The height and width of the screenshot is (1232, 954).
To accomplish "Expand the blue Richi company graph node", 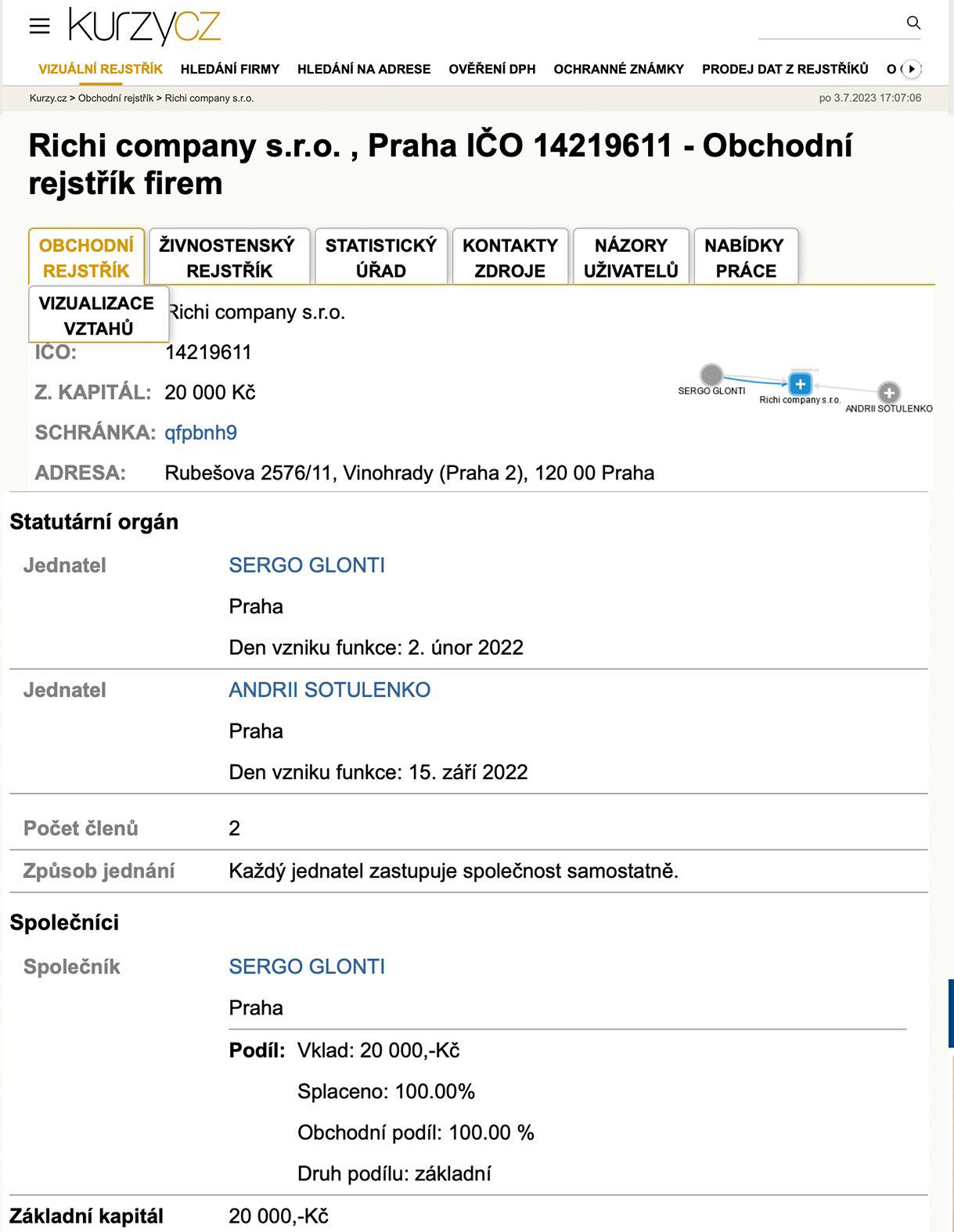I will [800, 383].
